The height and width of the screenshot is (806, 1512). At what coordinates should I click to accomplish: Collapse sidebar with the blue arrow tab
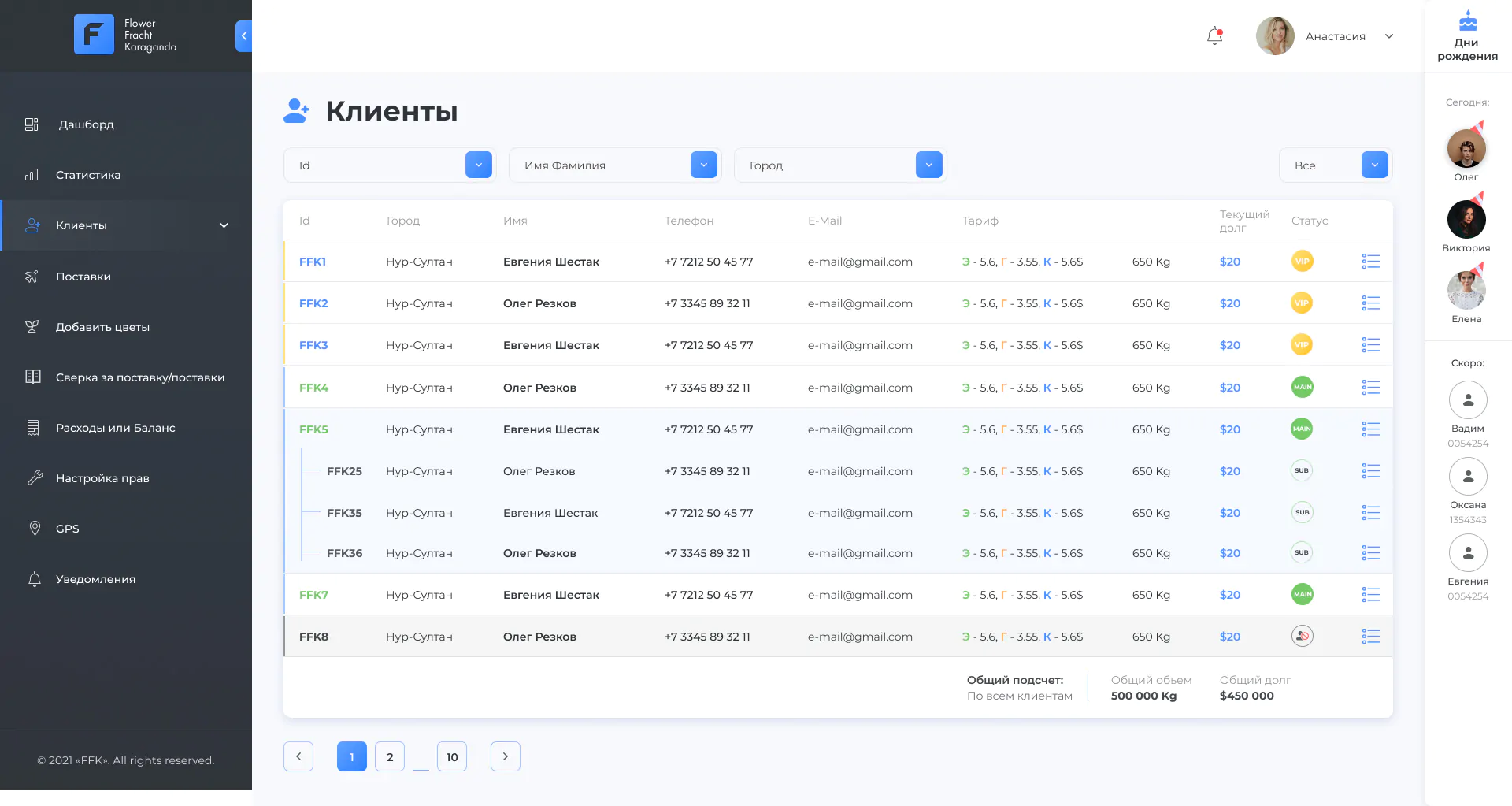[243, 36]
